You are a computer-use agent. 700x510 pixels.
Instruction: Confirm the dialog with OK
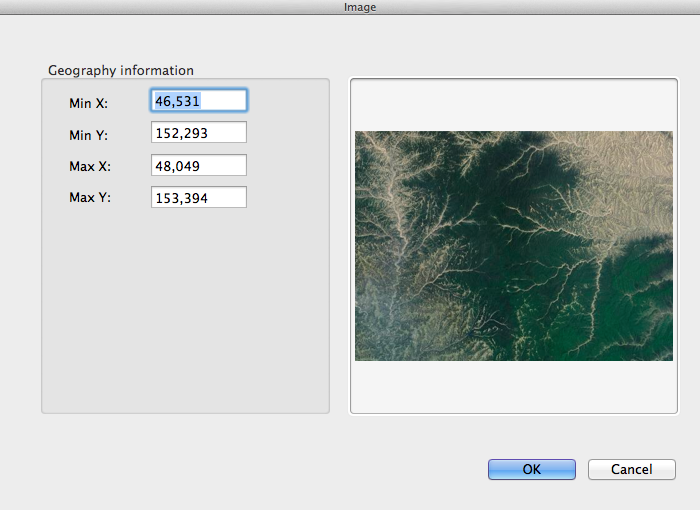(x=532, y=469)
